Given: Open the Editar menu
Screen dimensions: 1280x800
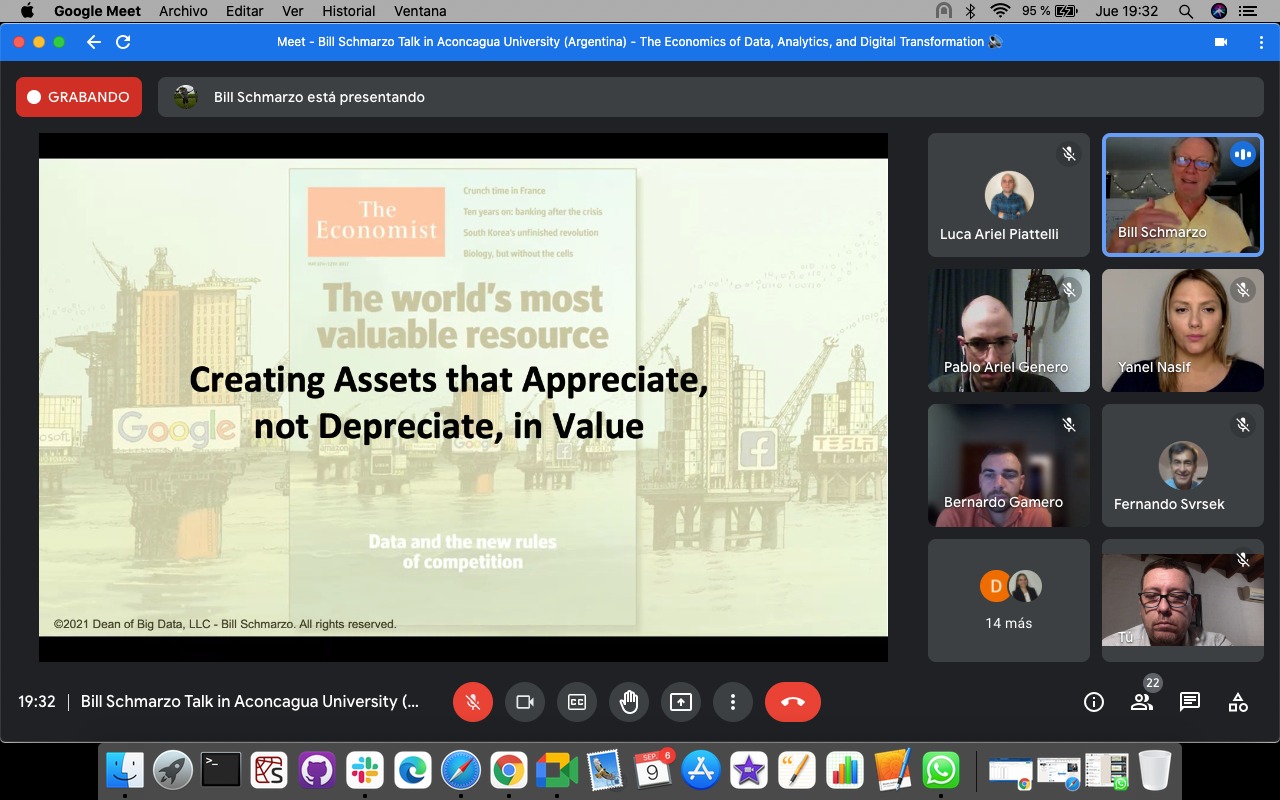Looking at the screenshot, I should click(244, 11).
